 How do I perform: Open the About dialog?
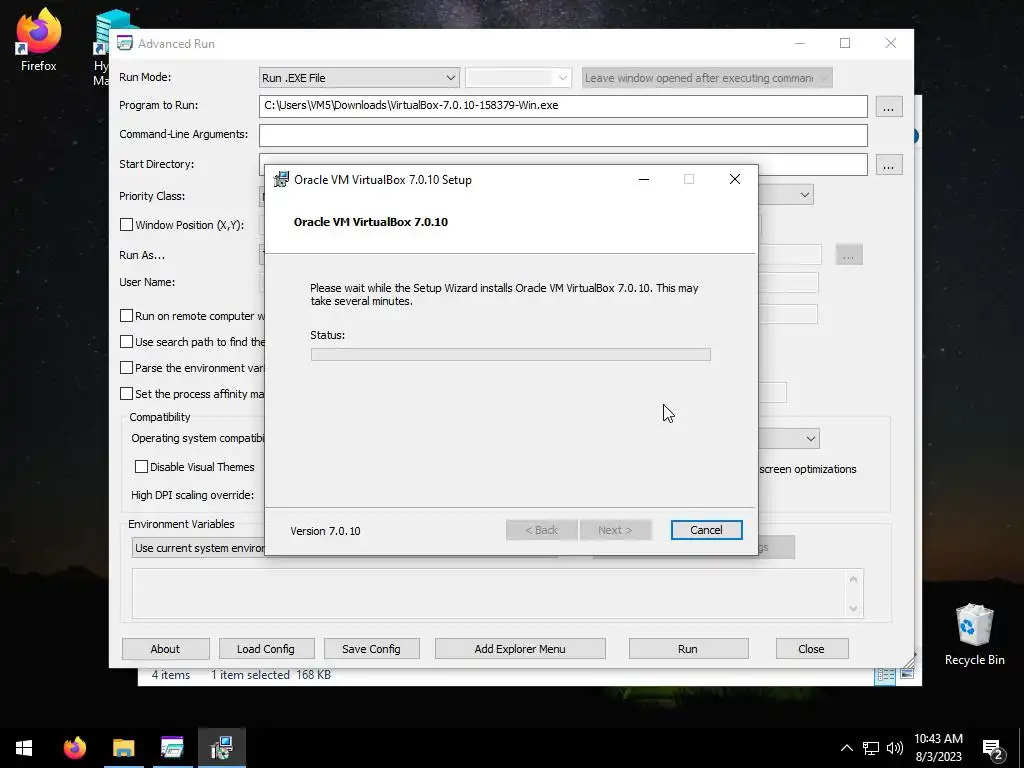[165, 649]
